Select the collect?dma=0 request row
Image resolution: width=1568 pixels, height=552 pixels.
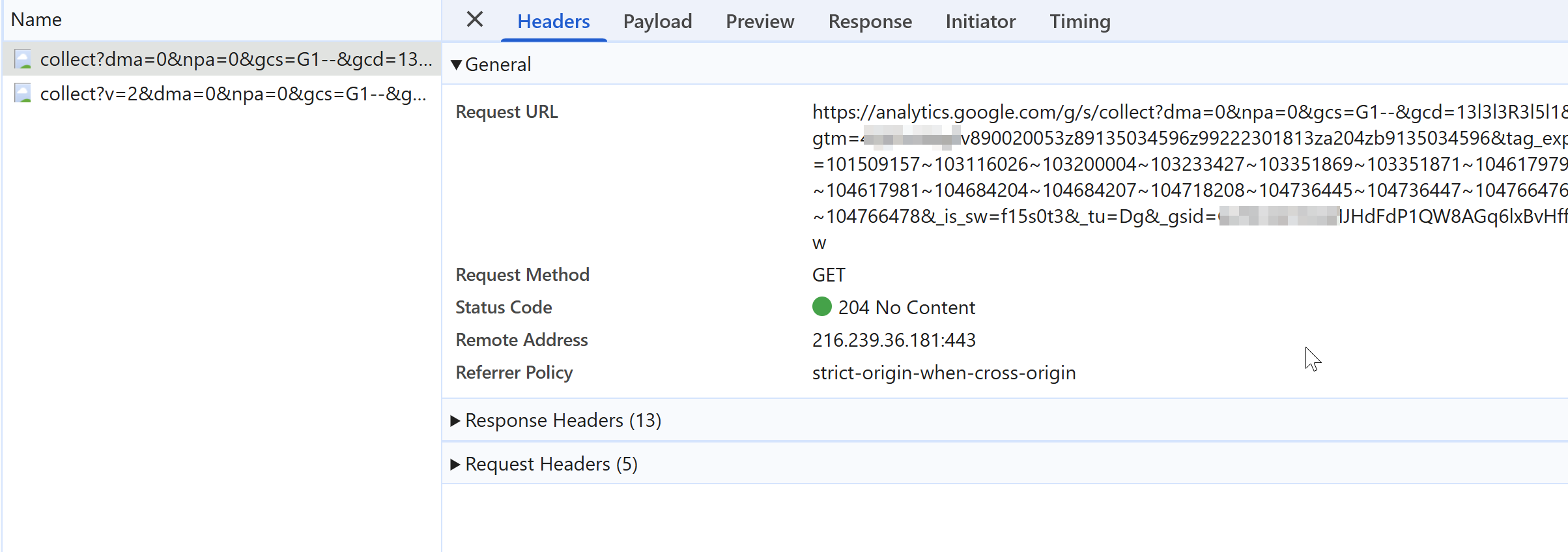[x=222, y=59]
